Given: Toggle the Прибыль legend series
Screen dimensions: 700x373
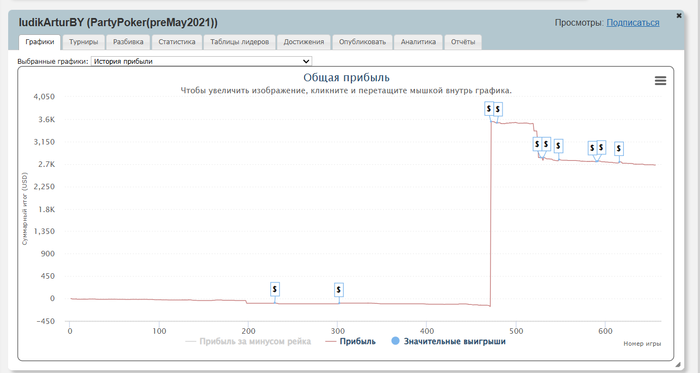Looking at the screenshot, I should pyautogui.click(x=351, y=341).
